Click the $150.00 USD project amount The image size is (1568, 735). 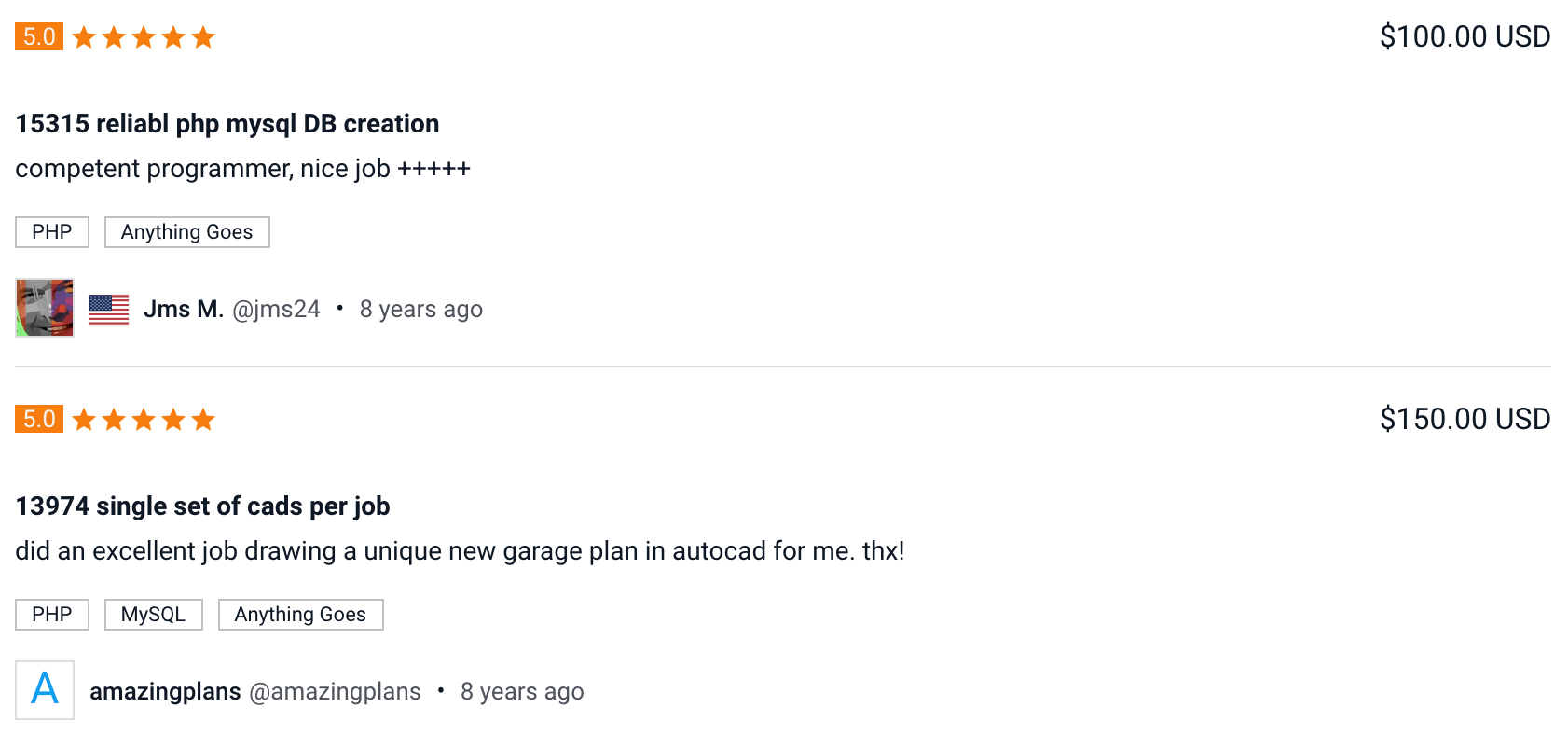click(x=1465, y=419)
